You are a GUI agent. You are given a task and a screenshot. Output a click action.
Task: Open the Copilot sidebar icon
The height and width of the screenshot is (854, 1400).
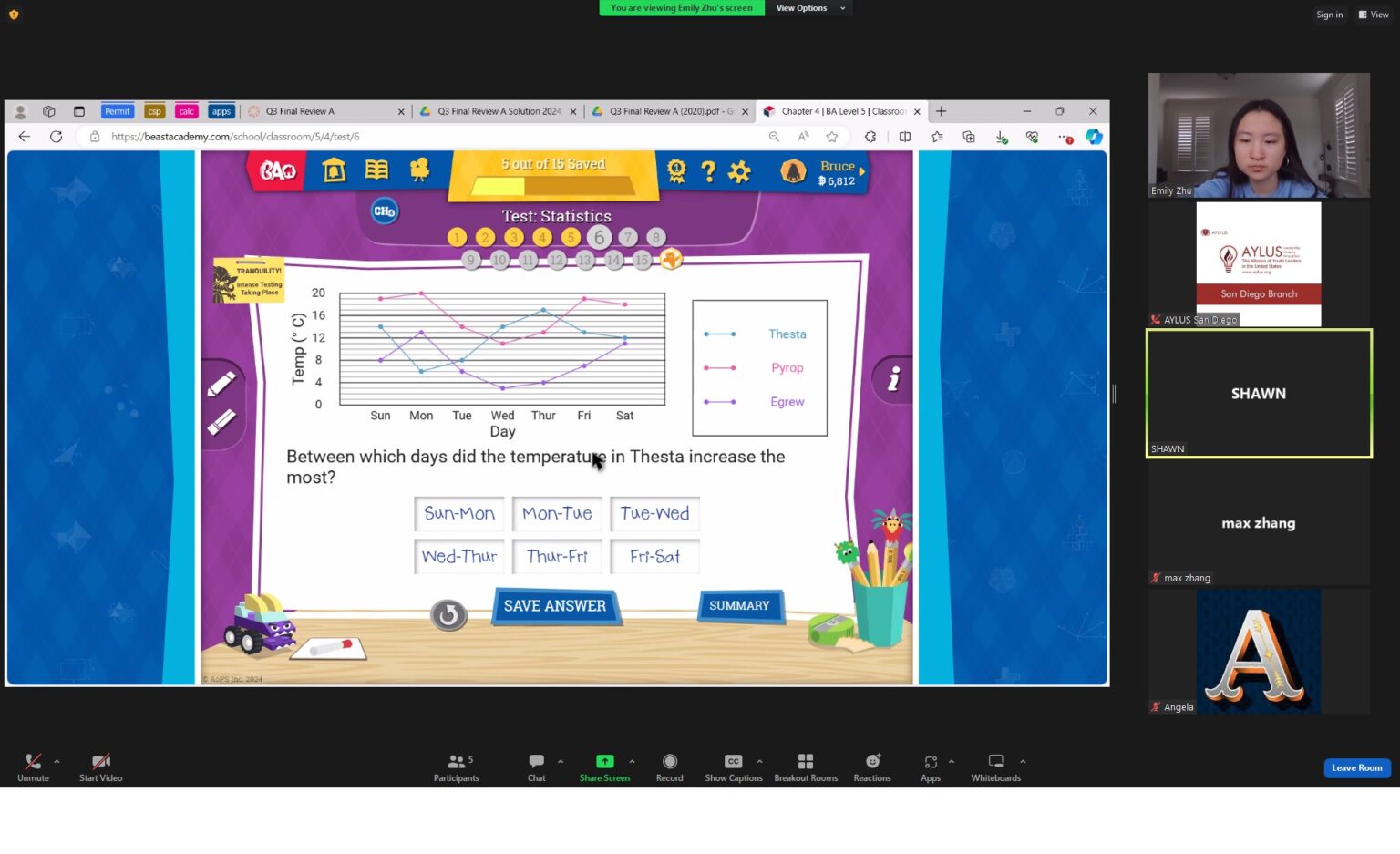1094,137
